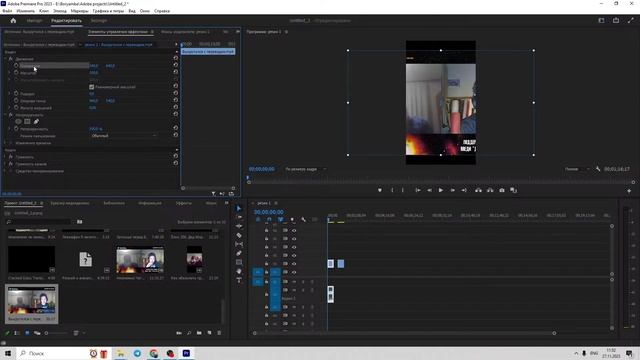Image resolution: width=640 pixels, height=360 pixels.
Task: Click the Lift button
Action: (x=478, y=190)
